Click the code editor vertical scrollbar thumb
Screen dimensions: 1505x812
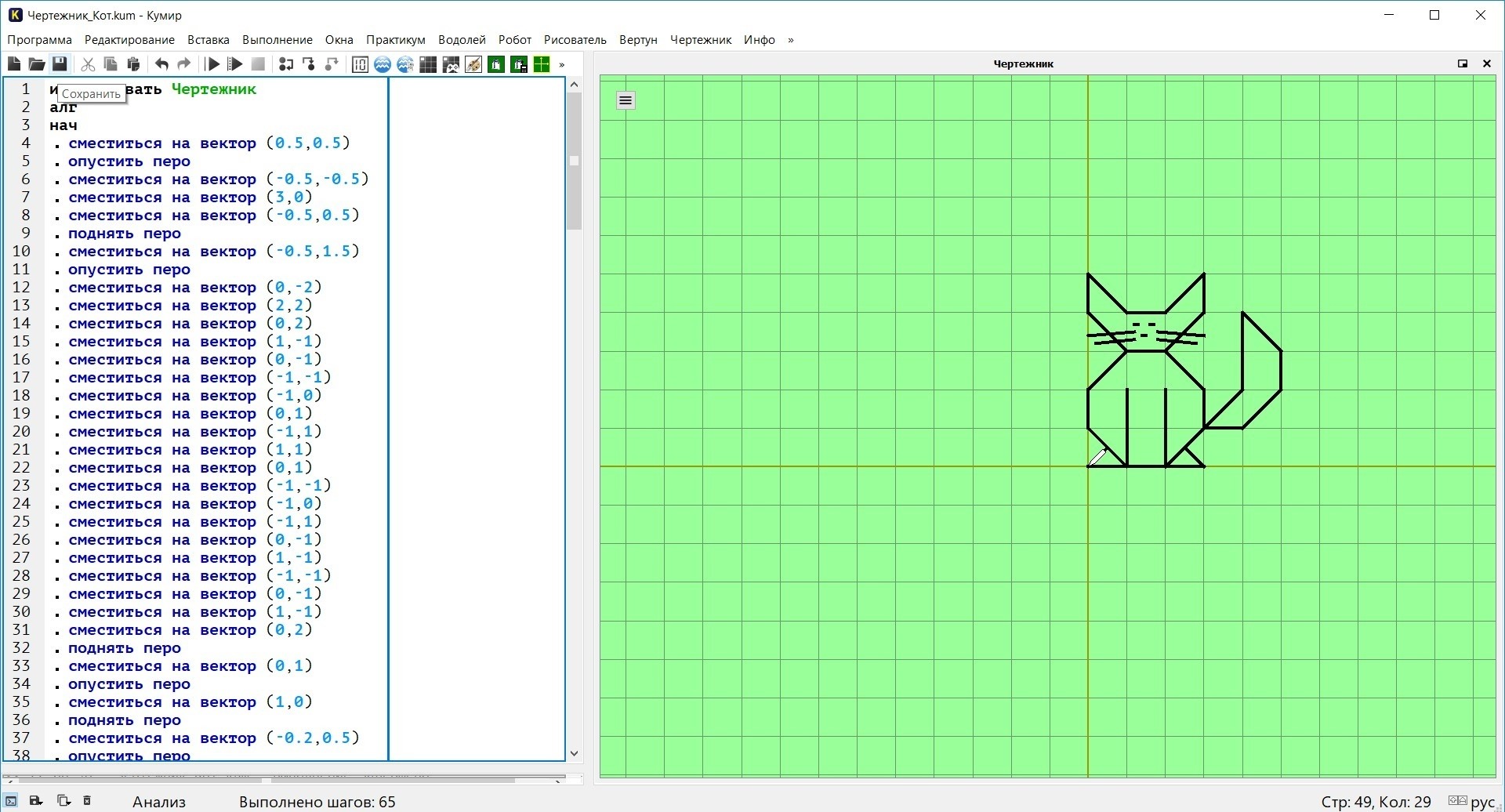tap(575, 161)
